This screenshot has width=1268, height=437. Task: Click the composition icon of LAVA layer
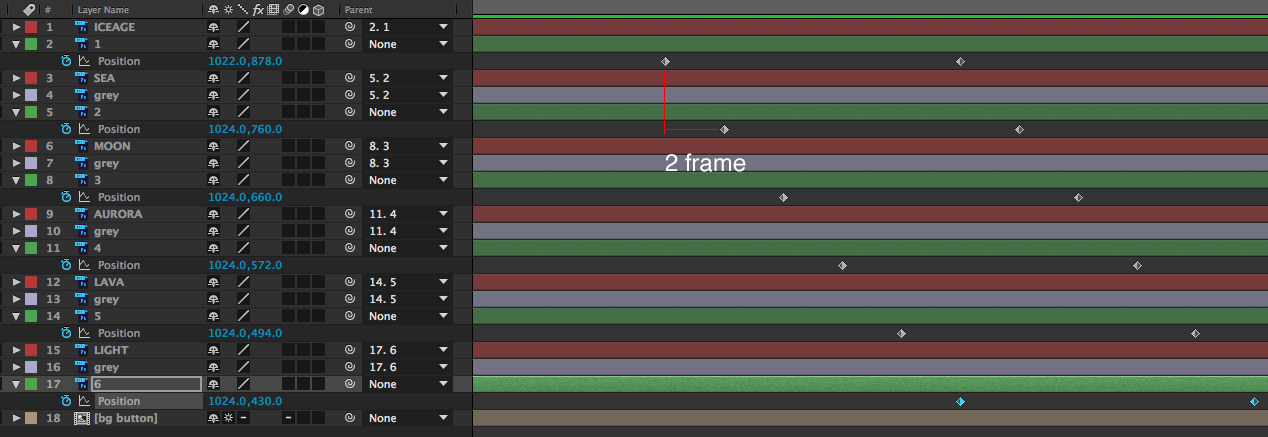82,282
